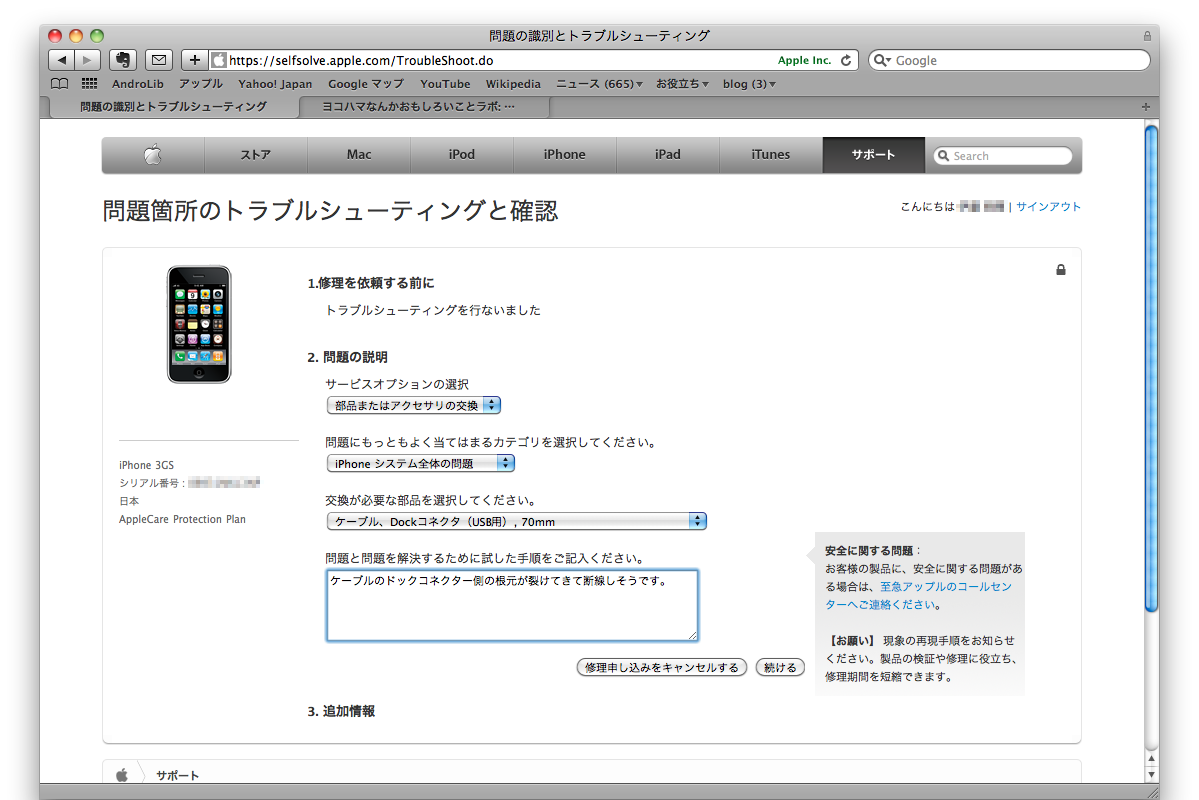The width and height of the screenshot is (1199, 800).
Task: Click the magnifier in the Apple Search box
Action: [944, 156]
